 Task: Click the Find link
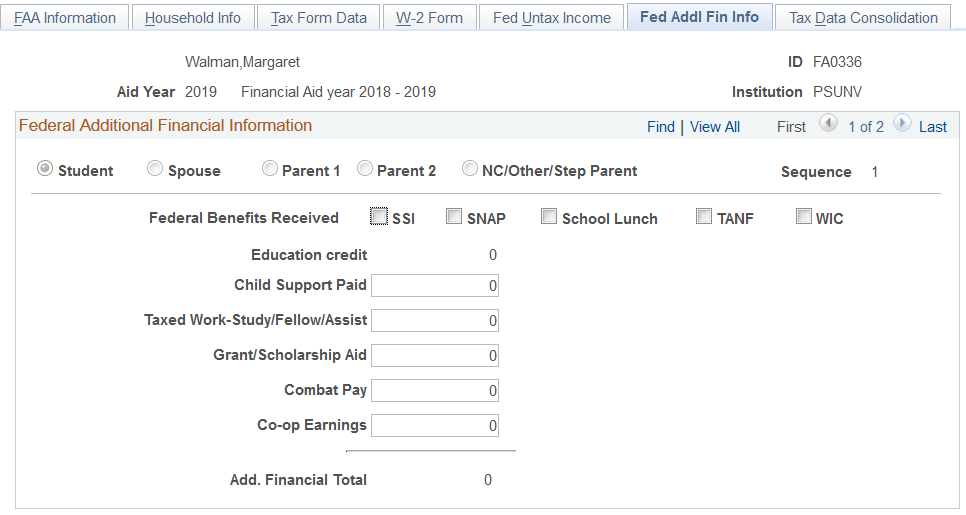[x=660, y=127]
